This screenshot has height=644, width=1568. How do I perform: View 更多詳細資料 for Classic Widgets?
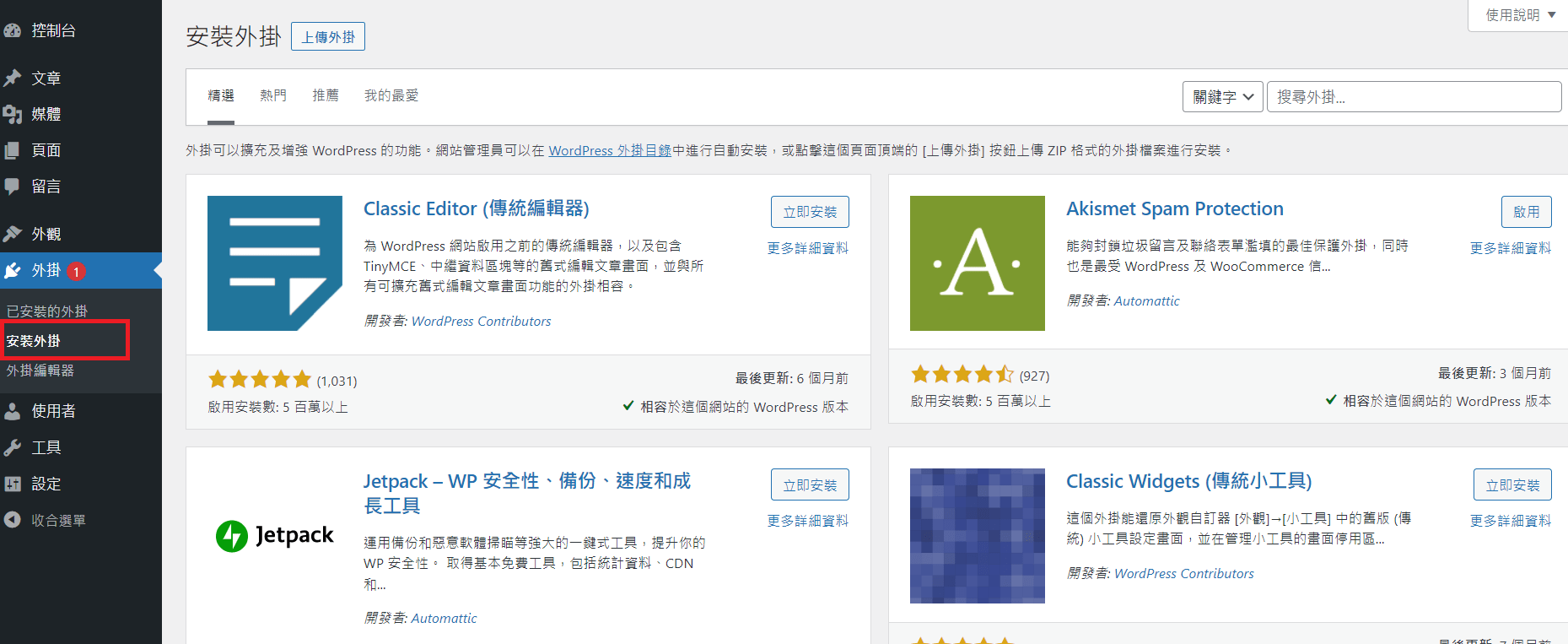point(1511,521)
